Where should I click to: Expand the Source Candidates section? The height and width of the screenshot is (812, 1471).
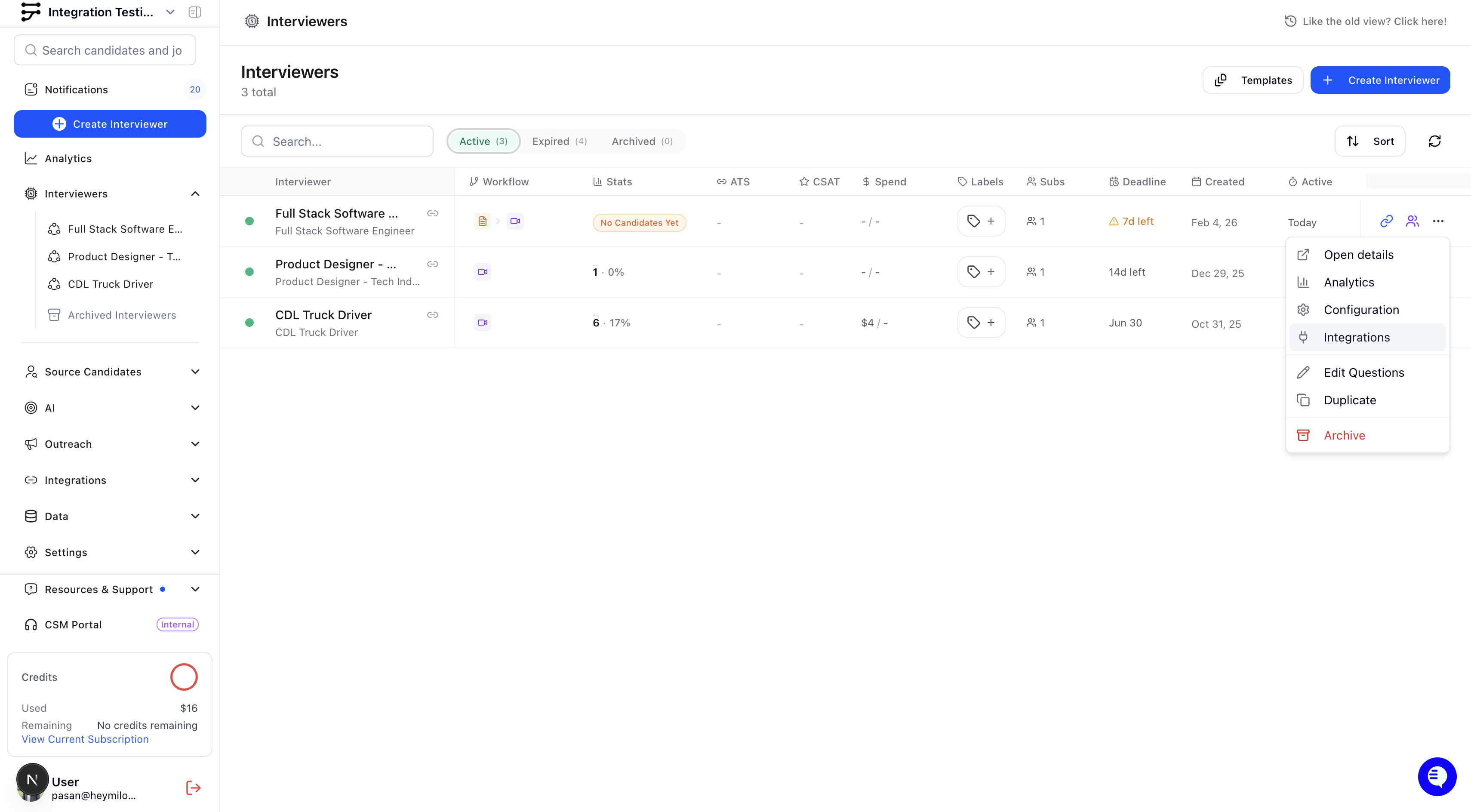tap(195, 372)
